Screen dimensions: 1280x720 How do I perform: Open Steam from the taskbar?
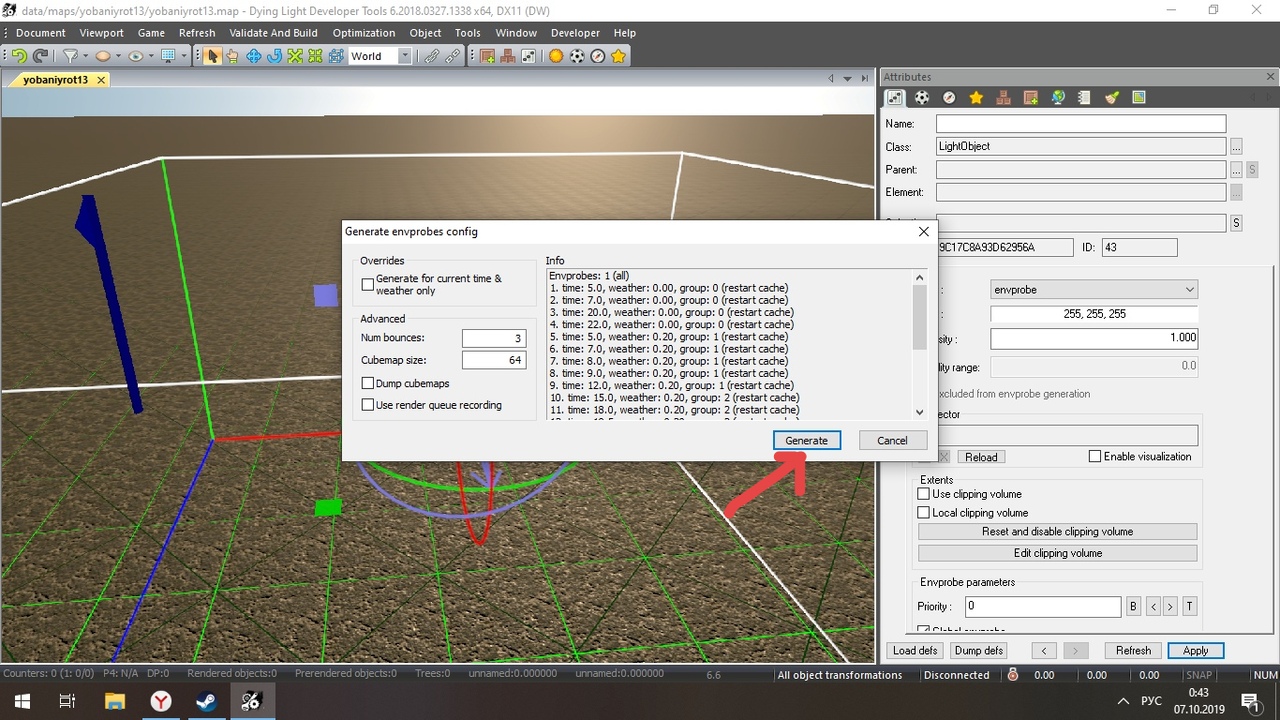(x=206, y=701)
